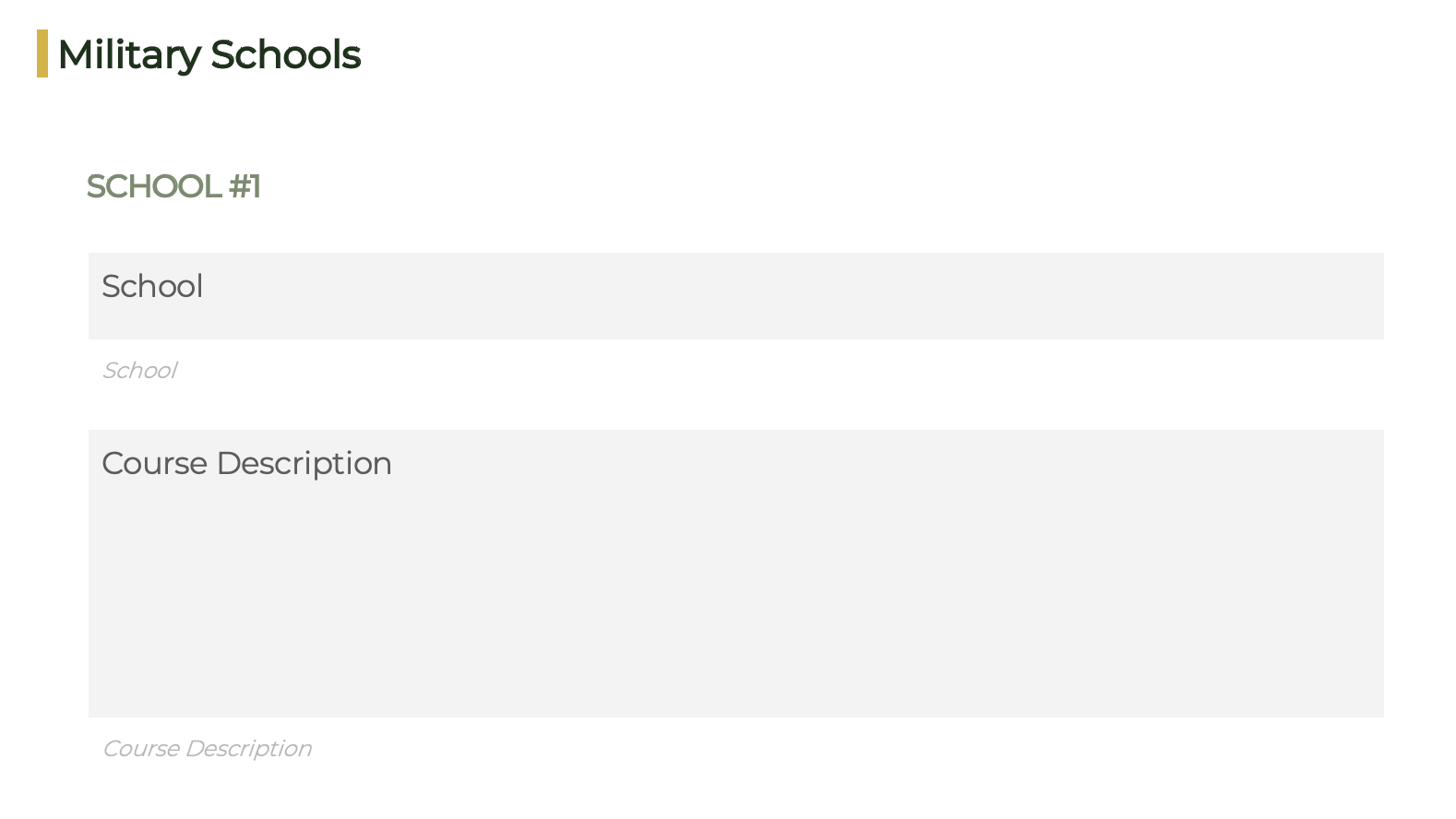The image size is (1456, 819).
Task: Activate the multi-line gray description field
Action: [x=735, y=574]
